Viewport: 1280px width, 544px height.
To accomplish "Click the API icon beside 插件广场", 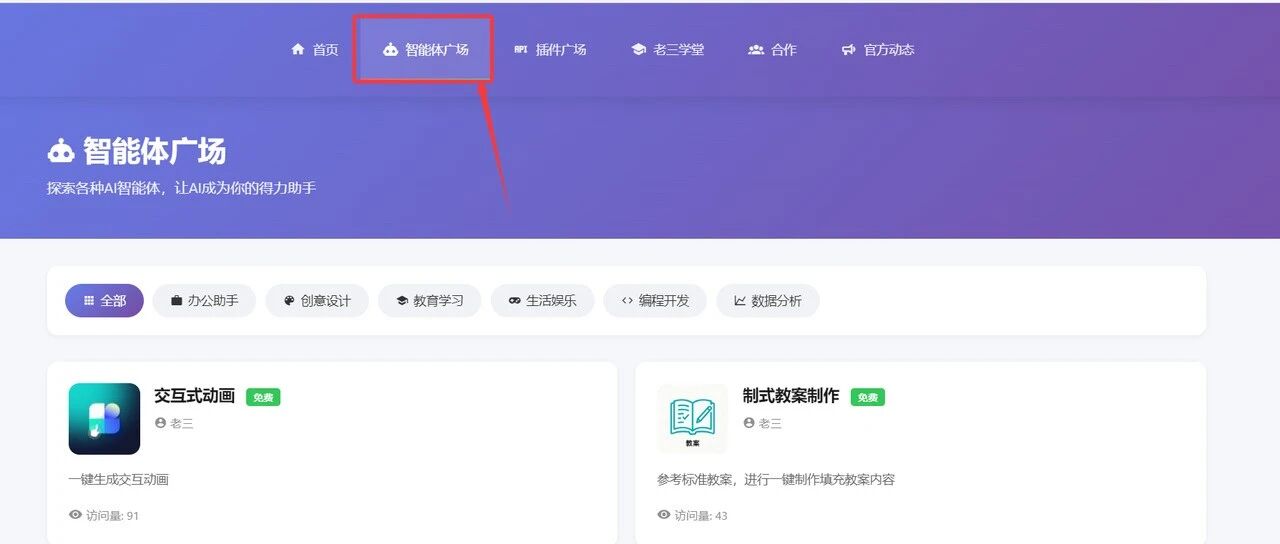I will click(520, 49).
